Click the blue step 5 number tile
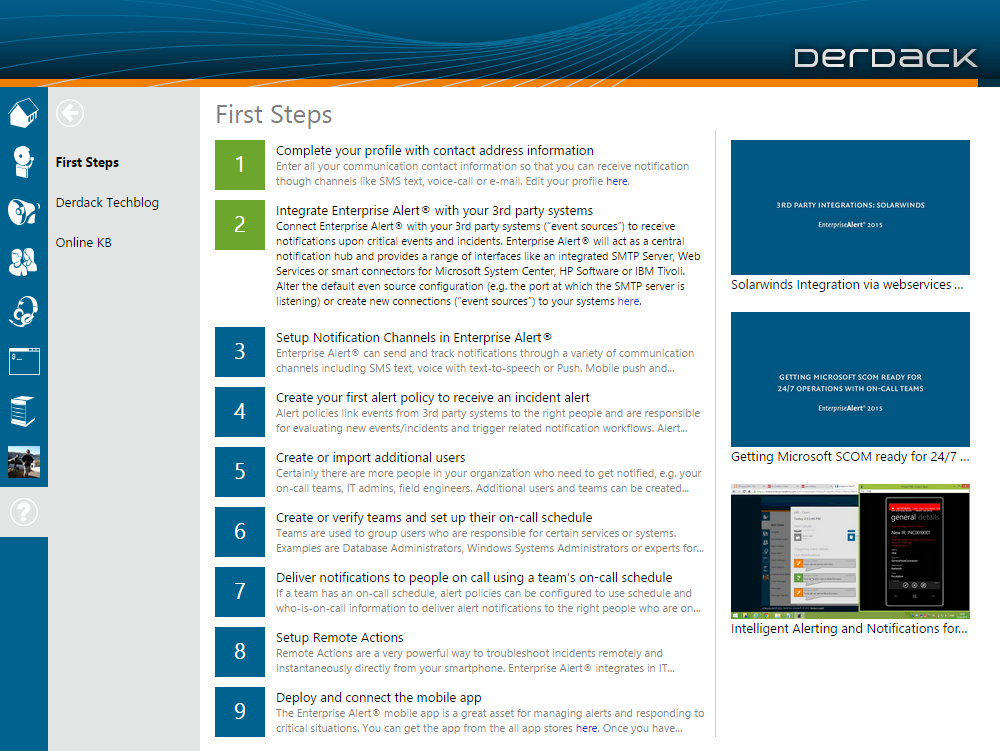Screen dimensions: 1000x751 [240, 471]
